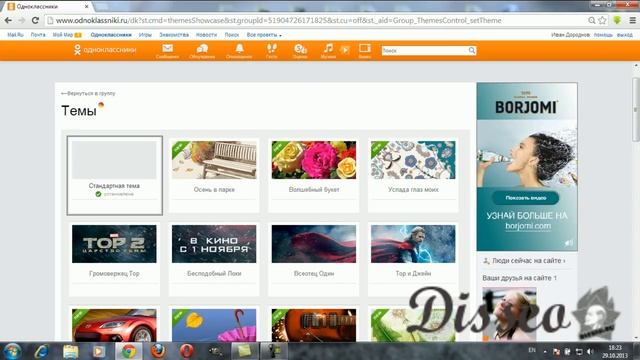Viewport: 640px width, 360px height.
Task: Click the music play button icon
Action: point(345,50)
